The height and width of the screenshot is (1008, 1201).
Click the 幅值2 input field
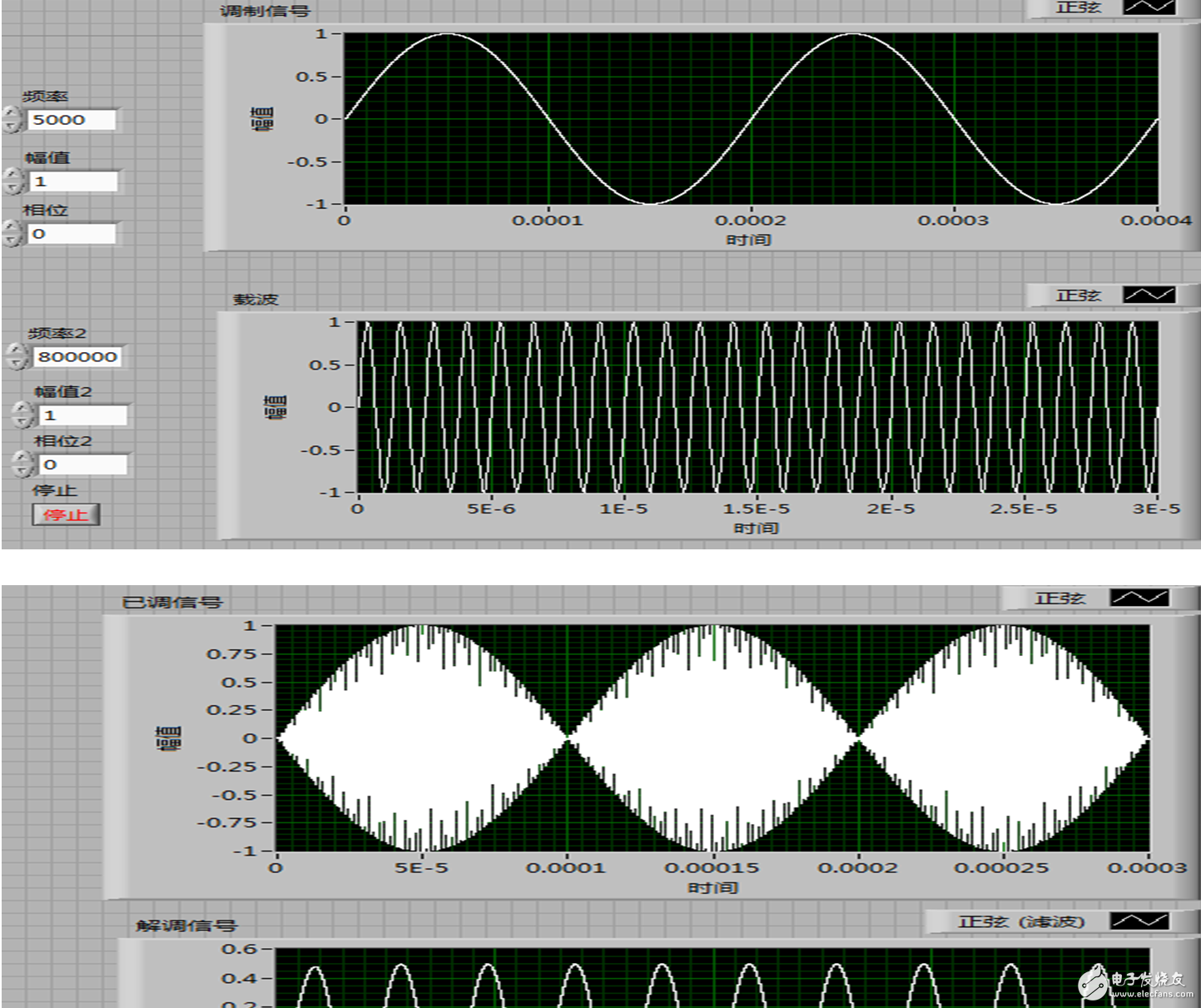click(84, 415)
